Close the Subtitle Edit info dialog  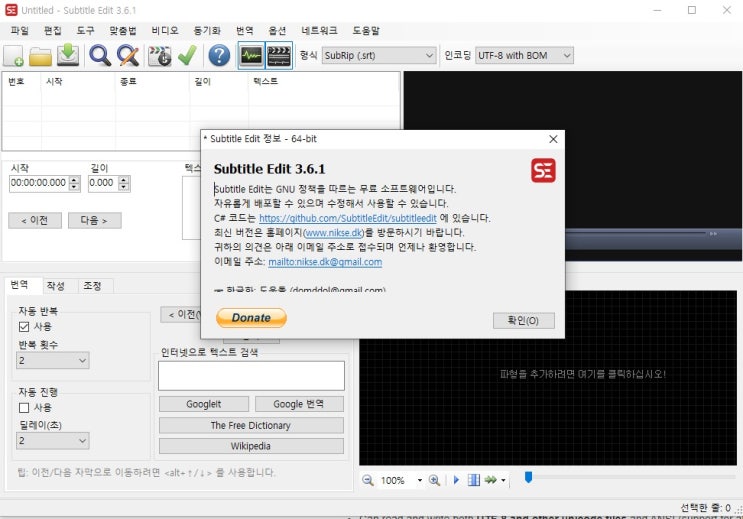coord(553,139)
